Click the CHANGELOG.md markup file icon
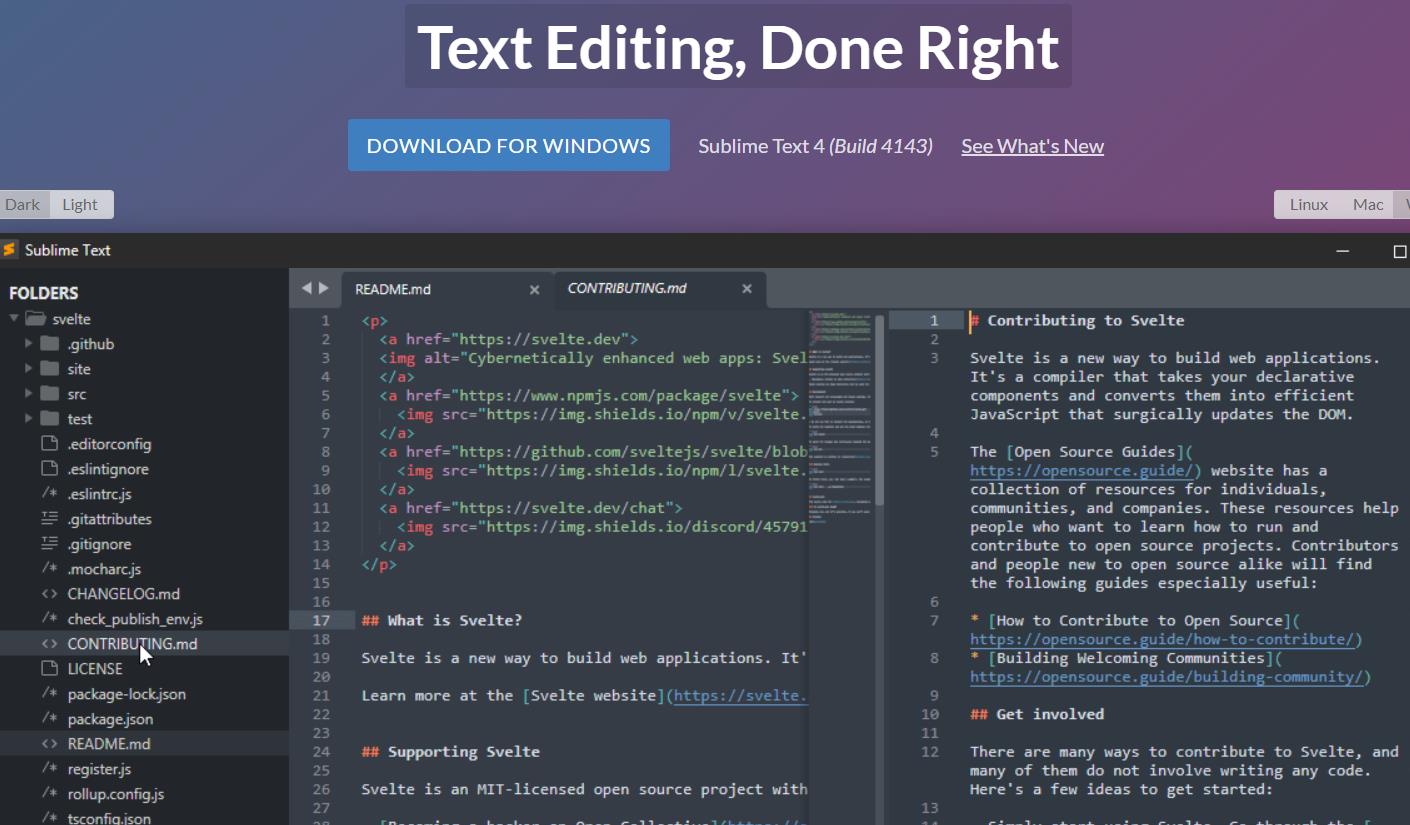Viewport: 1410px width, 825px height. 50,594
